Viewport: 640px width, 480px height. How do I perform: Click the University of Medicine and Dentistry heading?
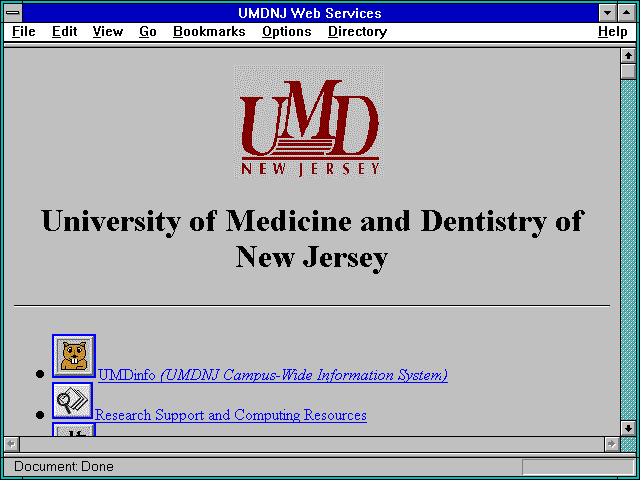(312, 239)
